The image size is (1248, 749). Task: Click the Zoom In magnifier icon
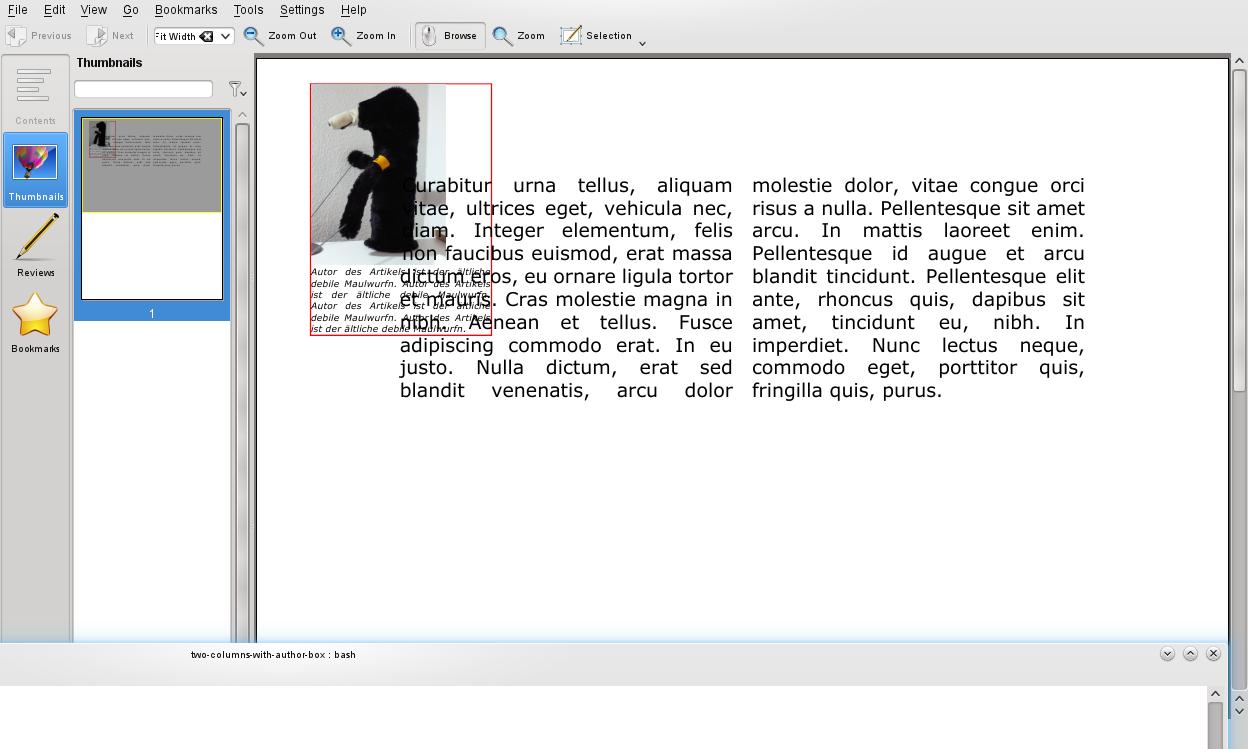coord(341,36)
